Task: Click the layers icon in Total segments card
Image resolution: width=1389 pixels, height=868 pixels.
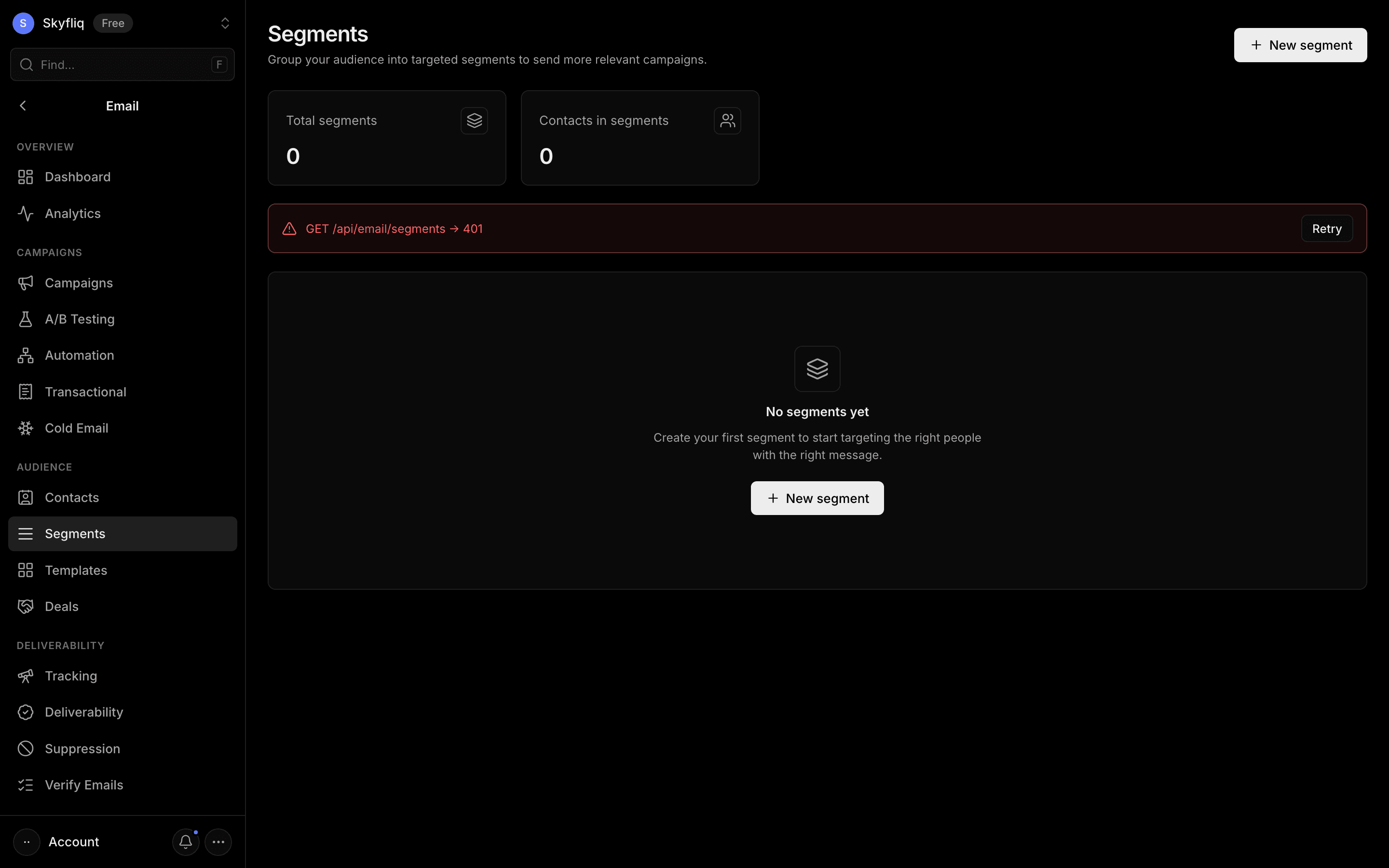Action: tap(474, 121)
